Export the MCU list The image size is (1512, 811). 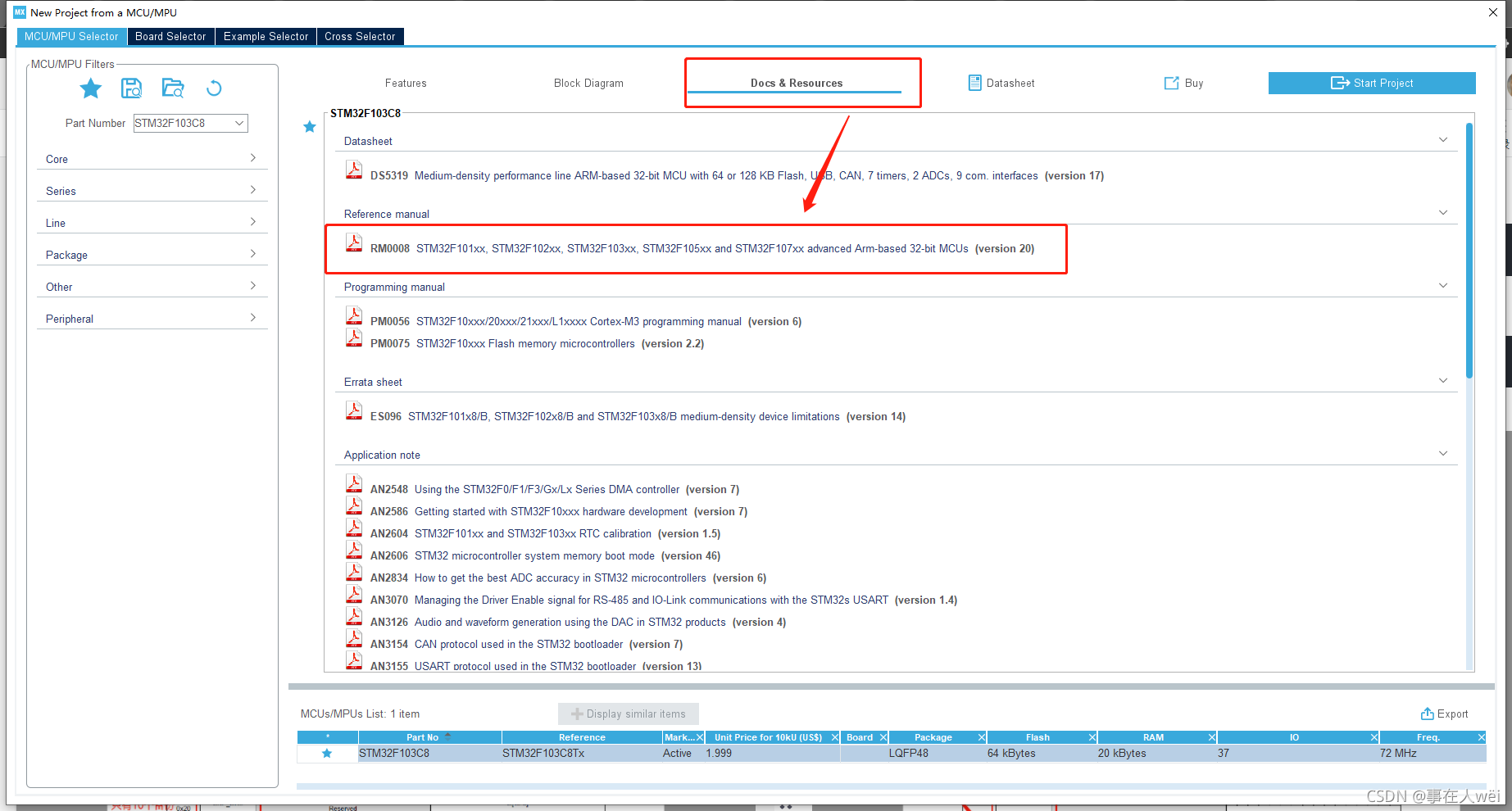(1444, 714)
